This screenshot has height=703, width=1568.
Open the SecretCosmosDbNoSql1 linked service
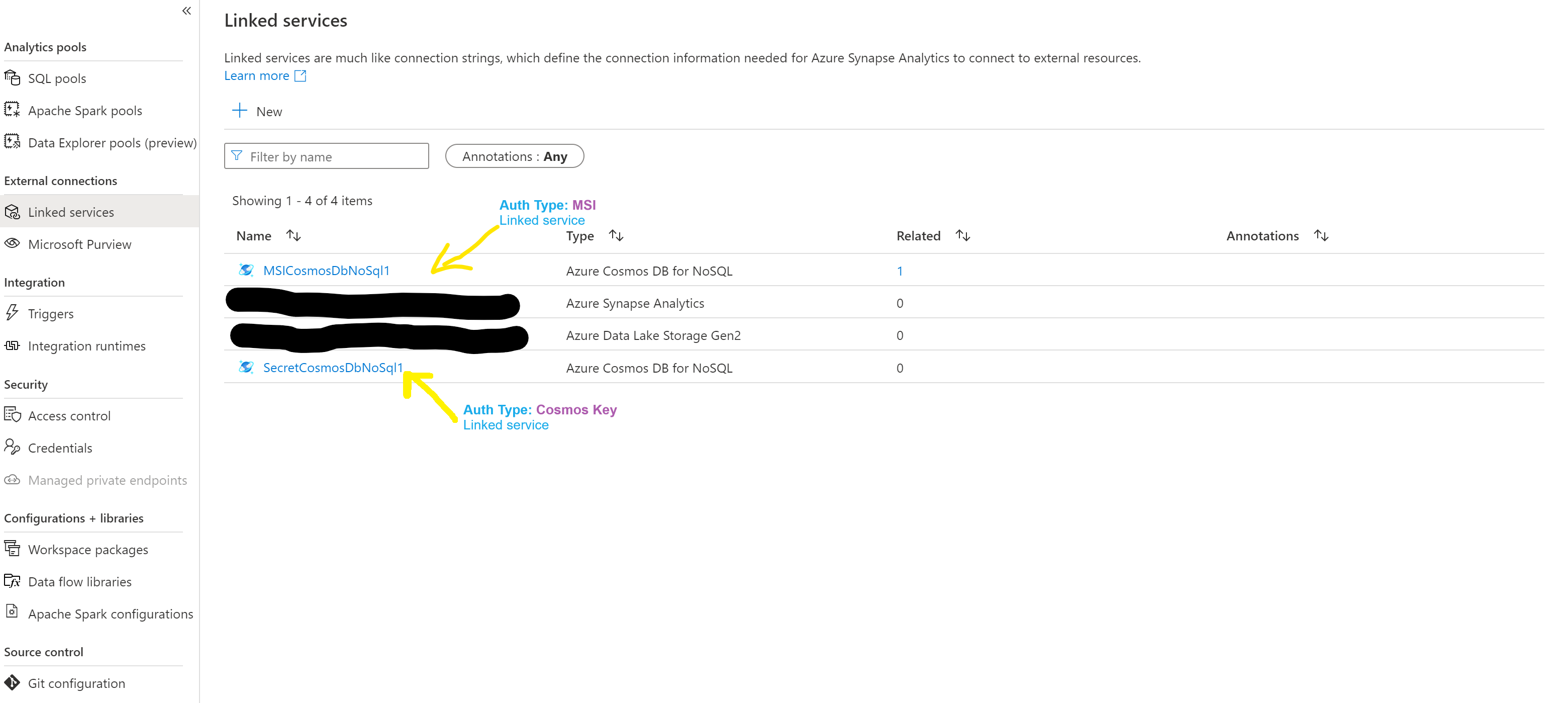[332, 367]
